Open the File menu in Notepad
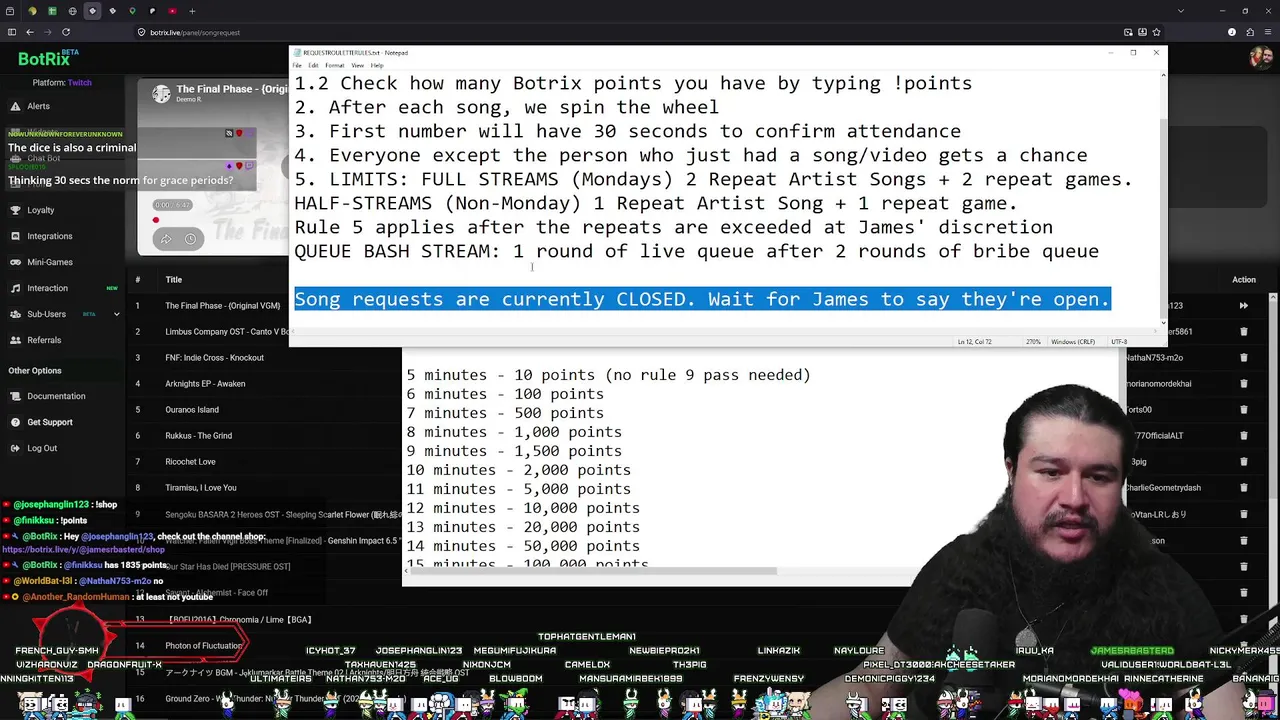Screen dimensions: 1280x720 tap(297, 66)
